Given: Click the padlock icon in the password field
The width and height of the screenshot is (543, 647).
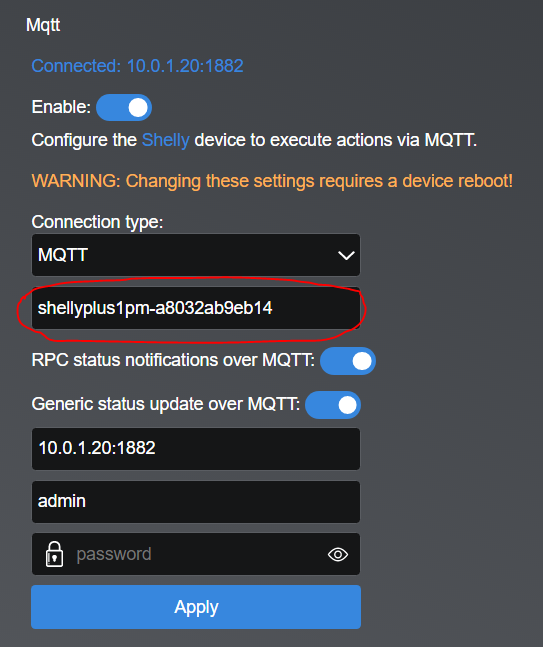Looking at the screenshot, I should point(54,554).
